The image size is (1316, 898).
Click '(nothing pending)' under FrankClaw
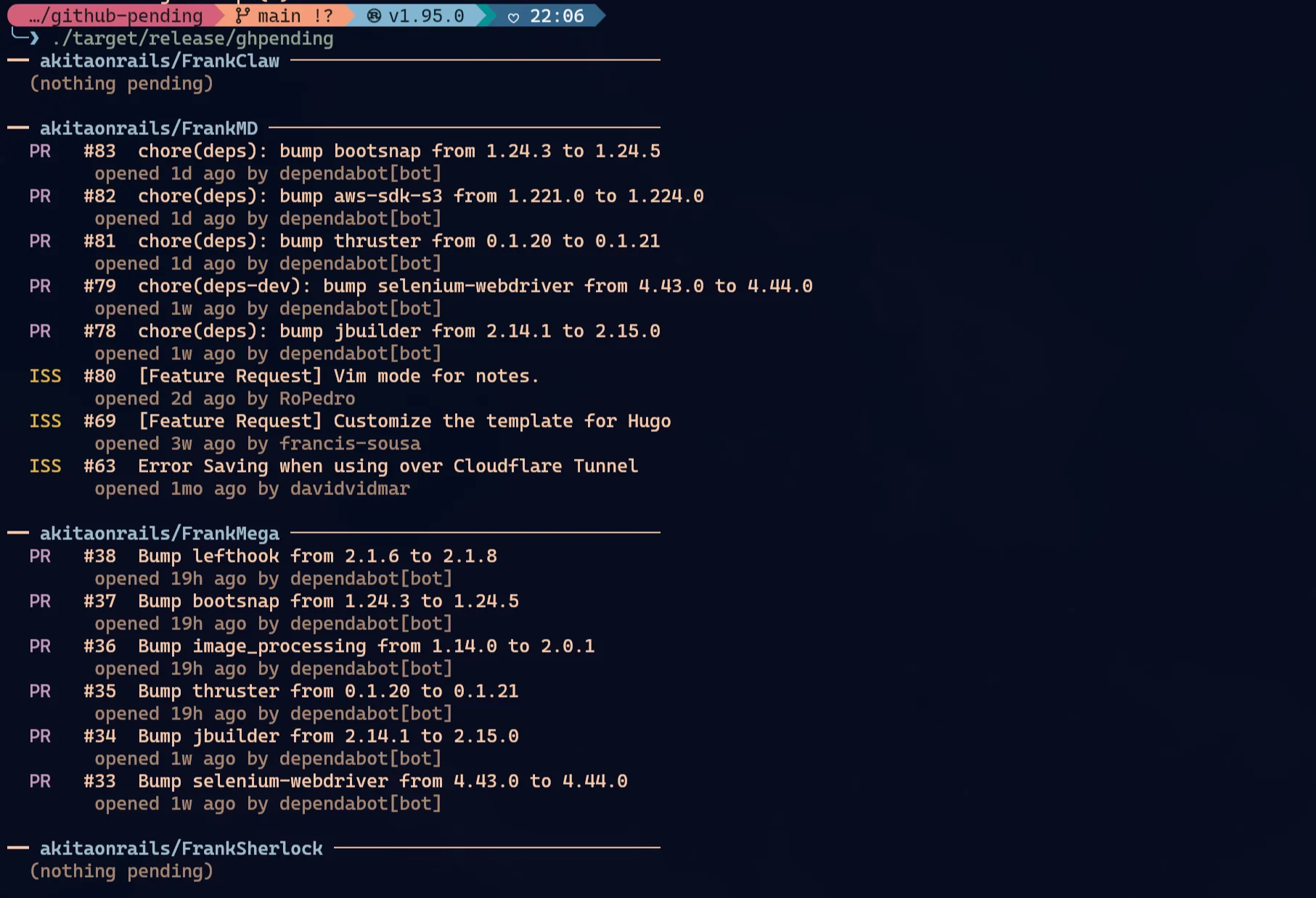coord(121,83)
